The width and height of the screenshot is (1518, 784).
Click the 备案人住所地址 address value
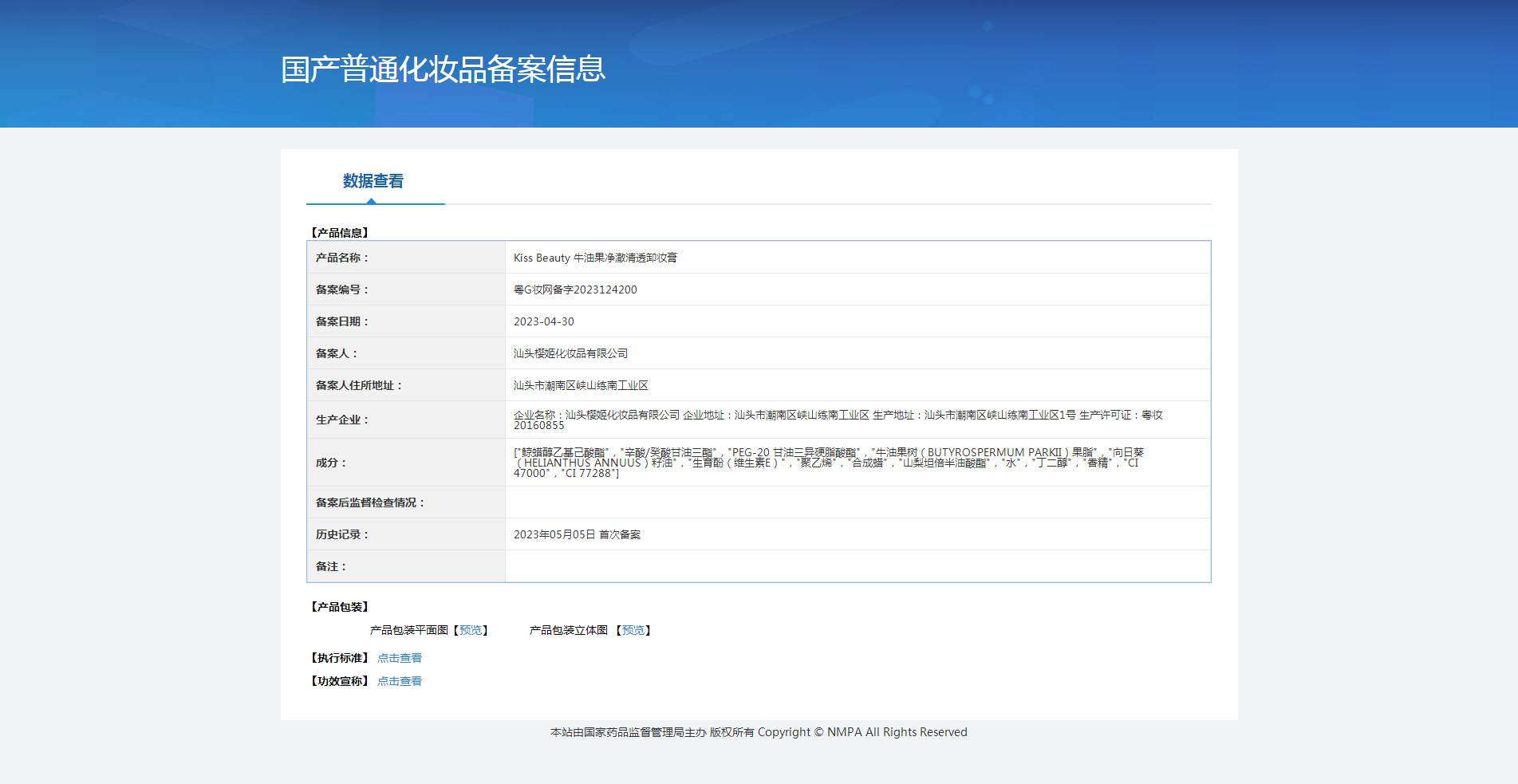pyautogui.click(x=581, y=385)
